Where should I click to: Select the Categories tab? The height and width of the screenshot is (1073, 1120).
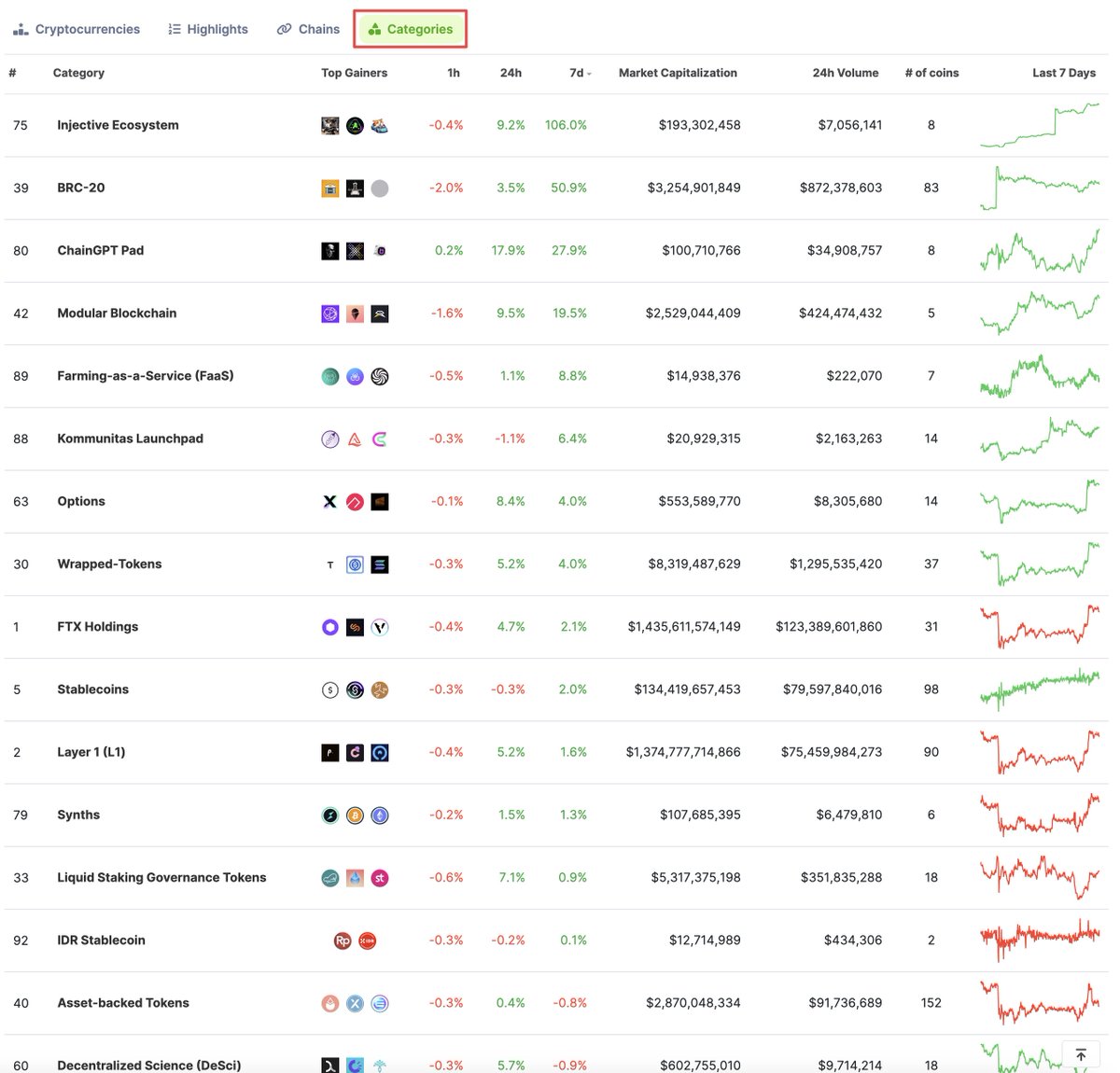pos(411,29)
